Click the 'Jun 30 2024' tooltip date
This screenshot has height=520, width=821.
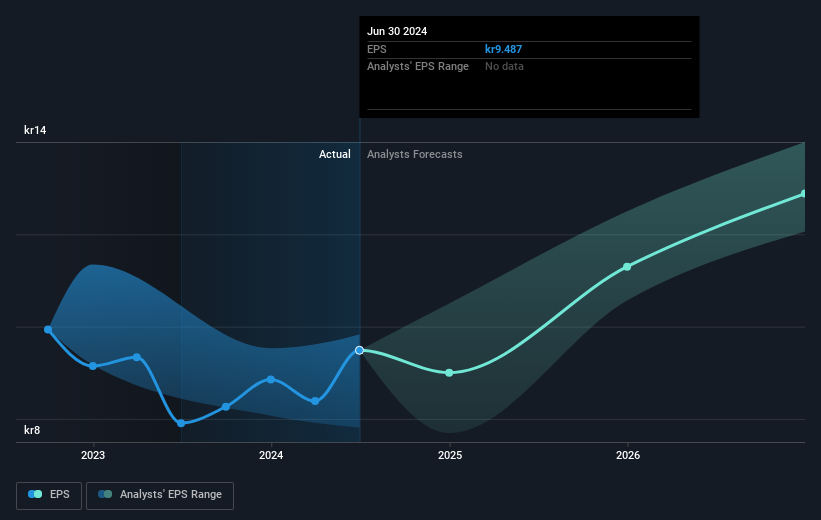point(397,31)
